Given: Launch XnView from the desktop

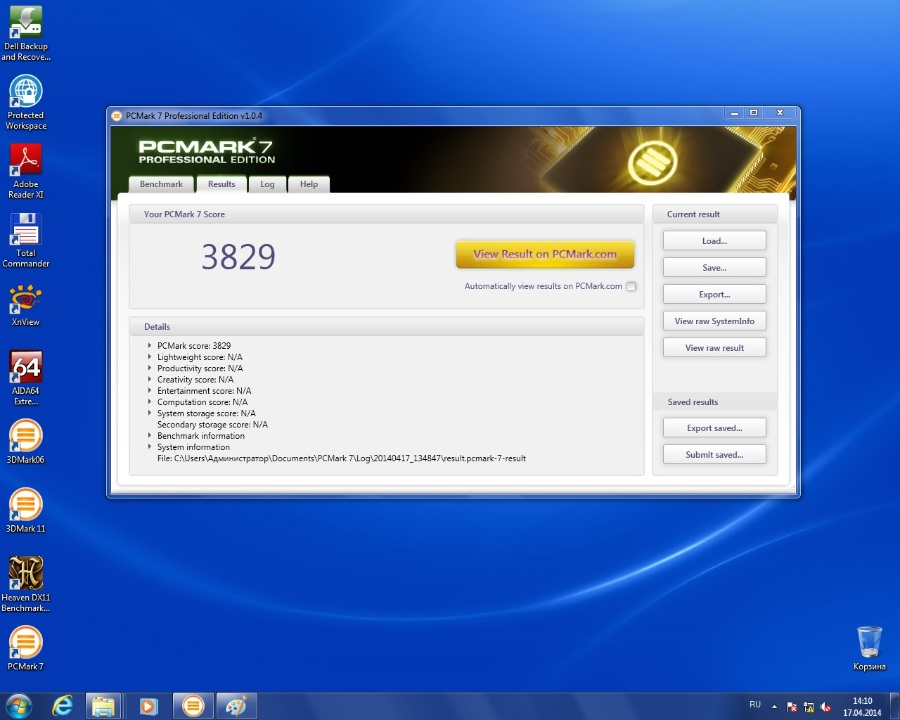Looking at the screenshot, I should [26, 304].
